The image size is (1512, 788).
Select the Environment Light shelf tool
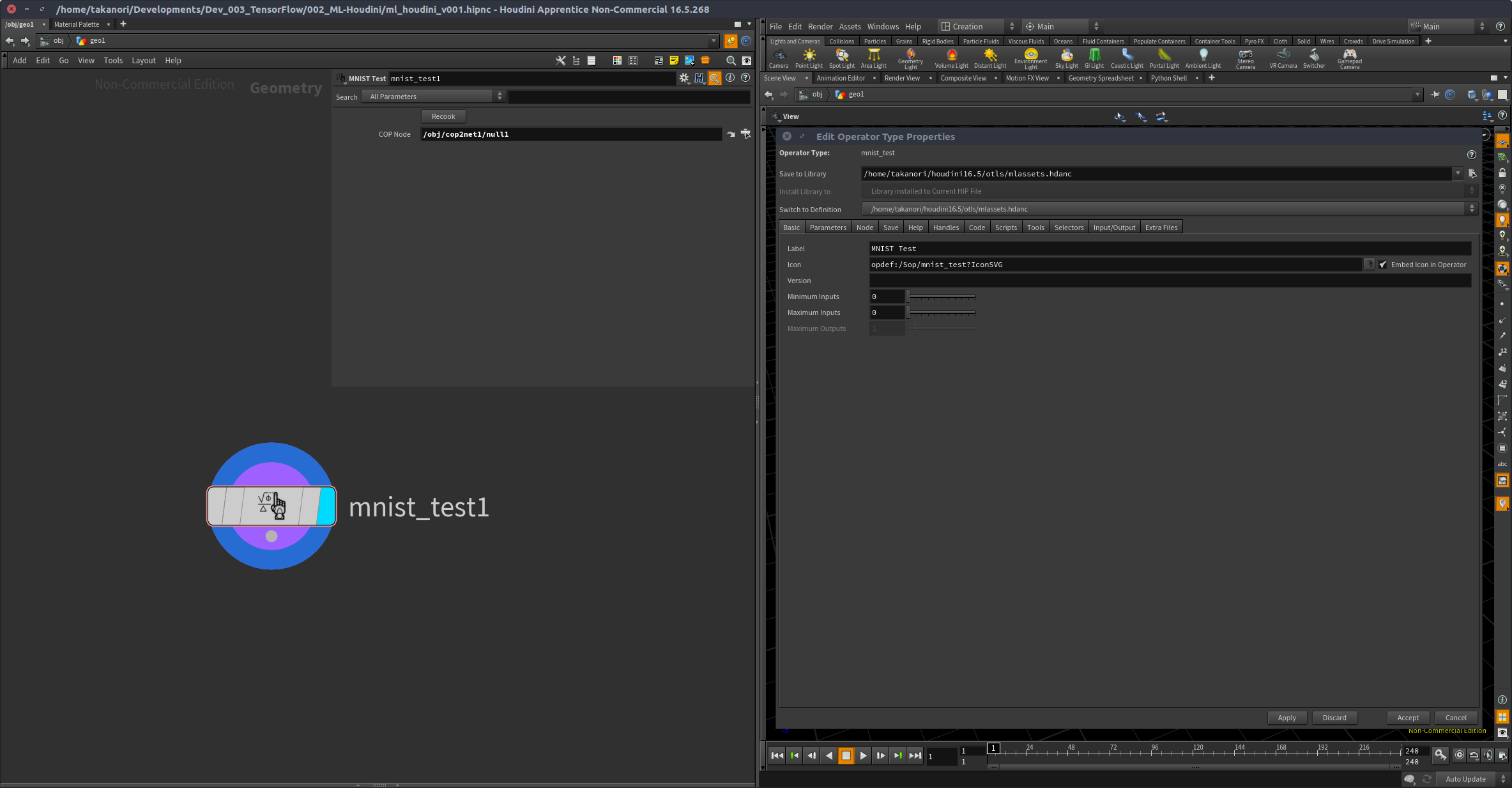click(x=1032, y=58)
